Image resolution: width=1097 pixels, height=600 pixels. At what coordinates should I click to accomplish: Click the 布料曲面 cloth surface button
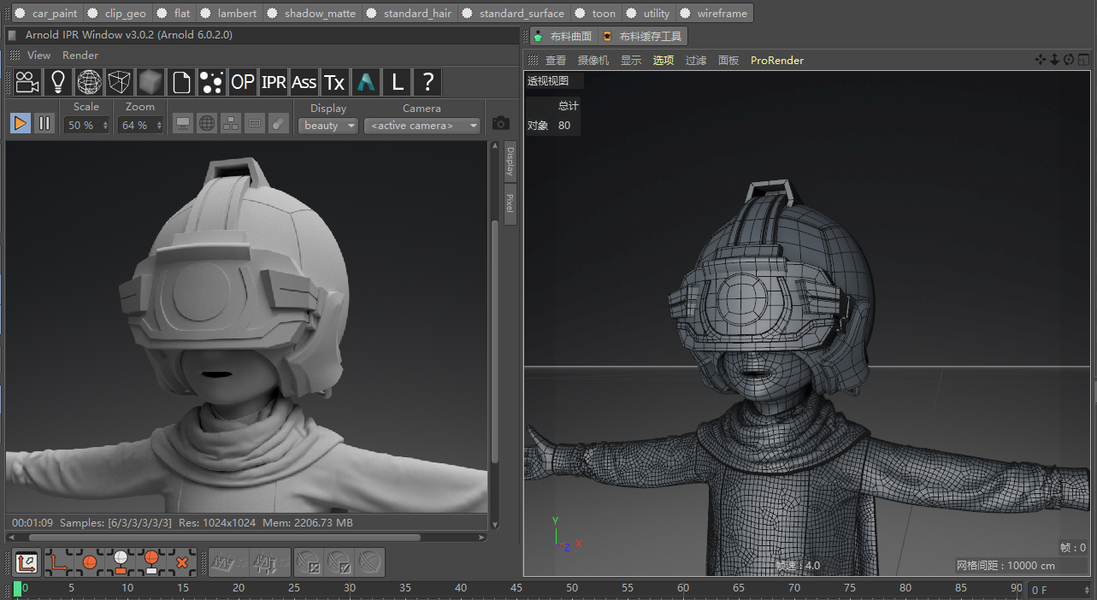(563, 36)
